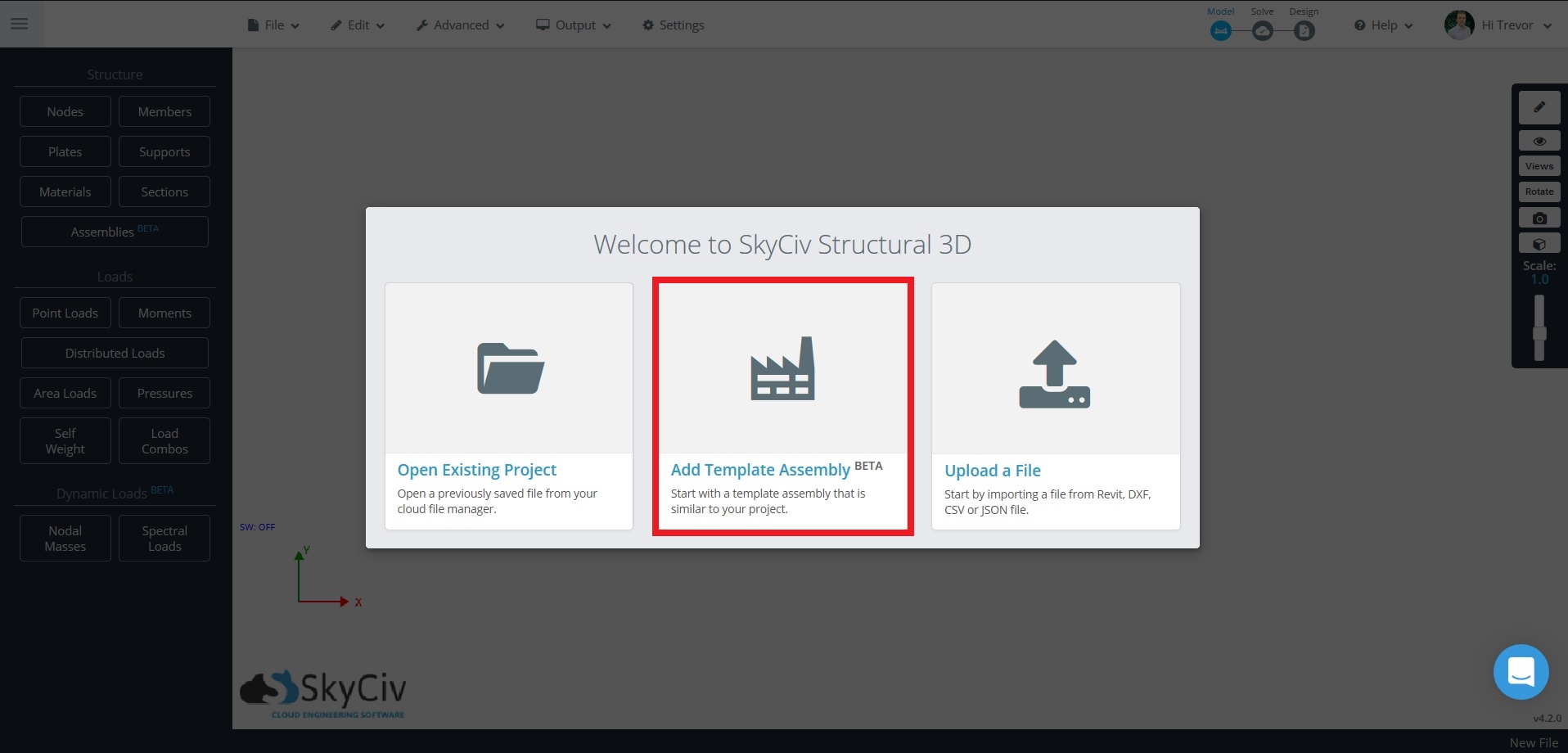Screen dimensions: 1568x753
Task: Open the Sections panel
Action: [164, 192]
